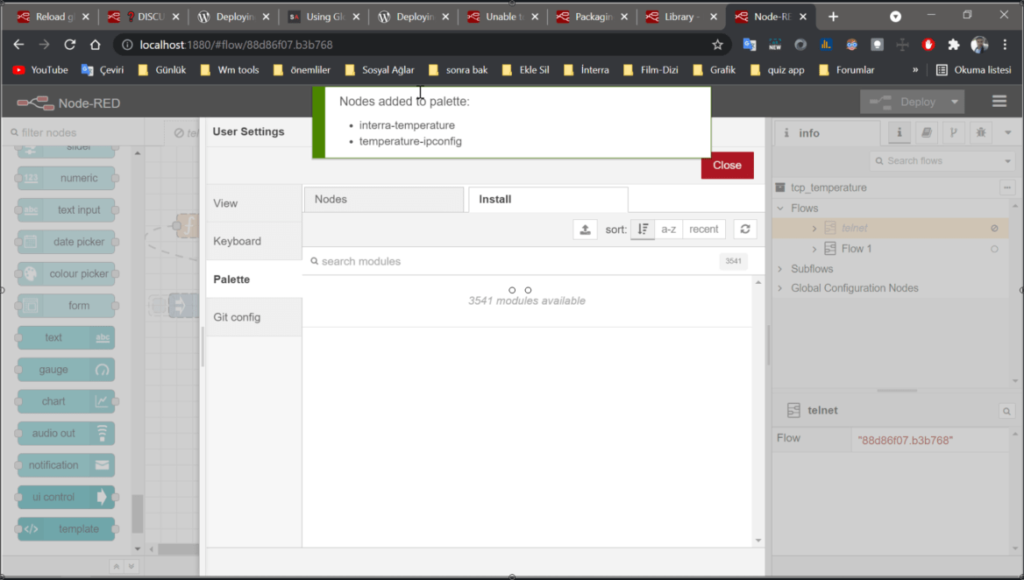Toggle sort order direction icon

[643, 229]
